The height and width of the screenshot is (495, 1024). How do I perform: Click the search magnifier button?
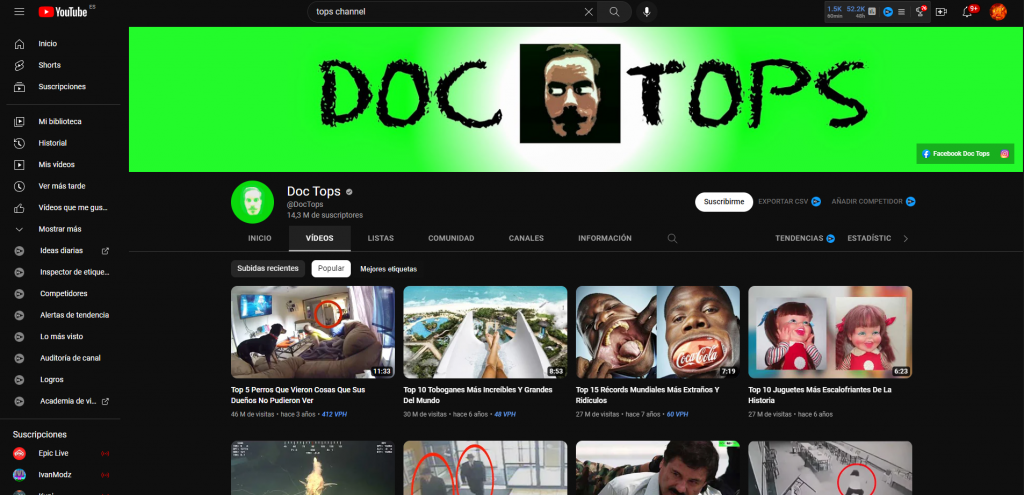tap(615, 12)
